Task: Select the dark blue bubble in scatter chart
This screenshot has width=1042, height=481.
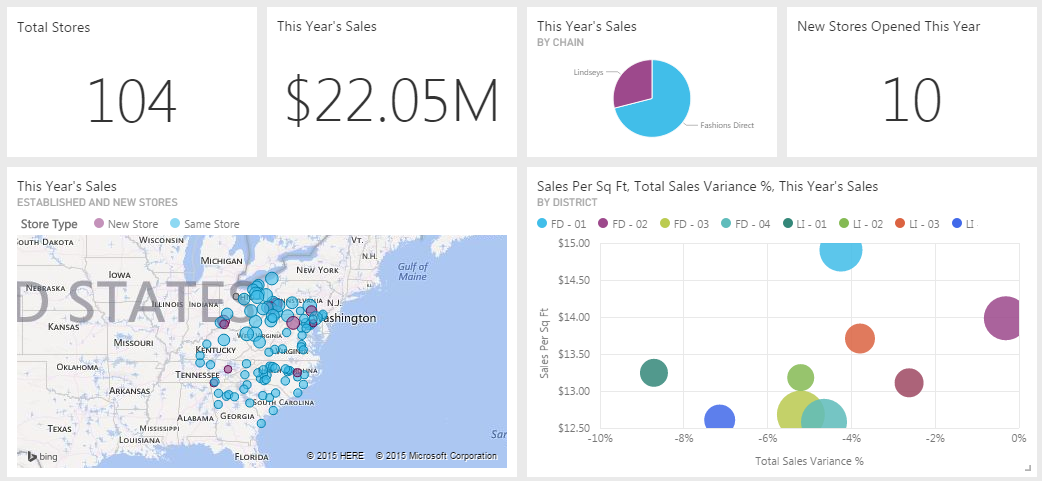Action: click(719, 419)
